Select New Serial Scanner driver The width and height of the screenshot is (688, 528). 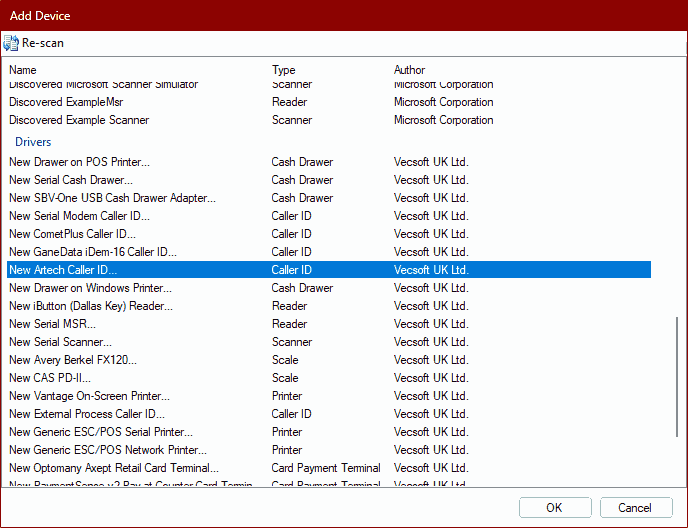(60, 342)
